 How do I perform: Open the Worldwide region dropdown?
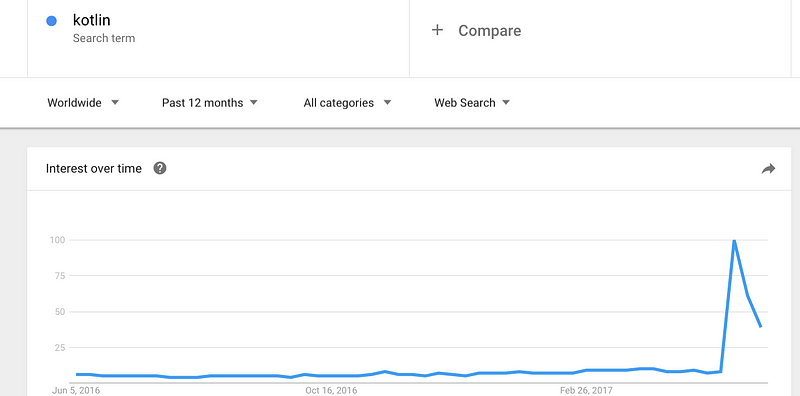(83, 103)
